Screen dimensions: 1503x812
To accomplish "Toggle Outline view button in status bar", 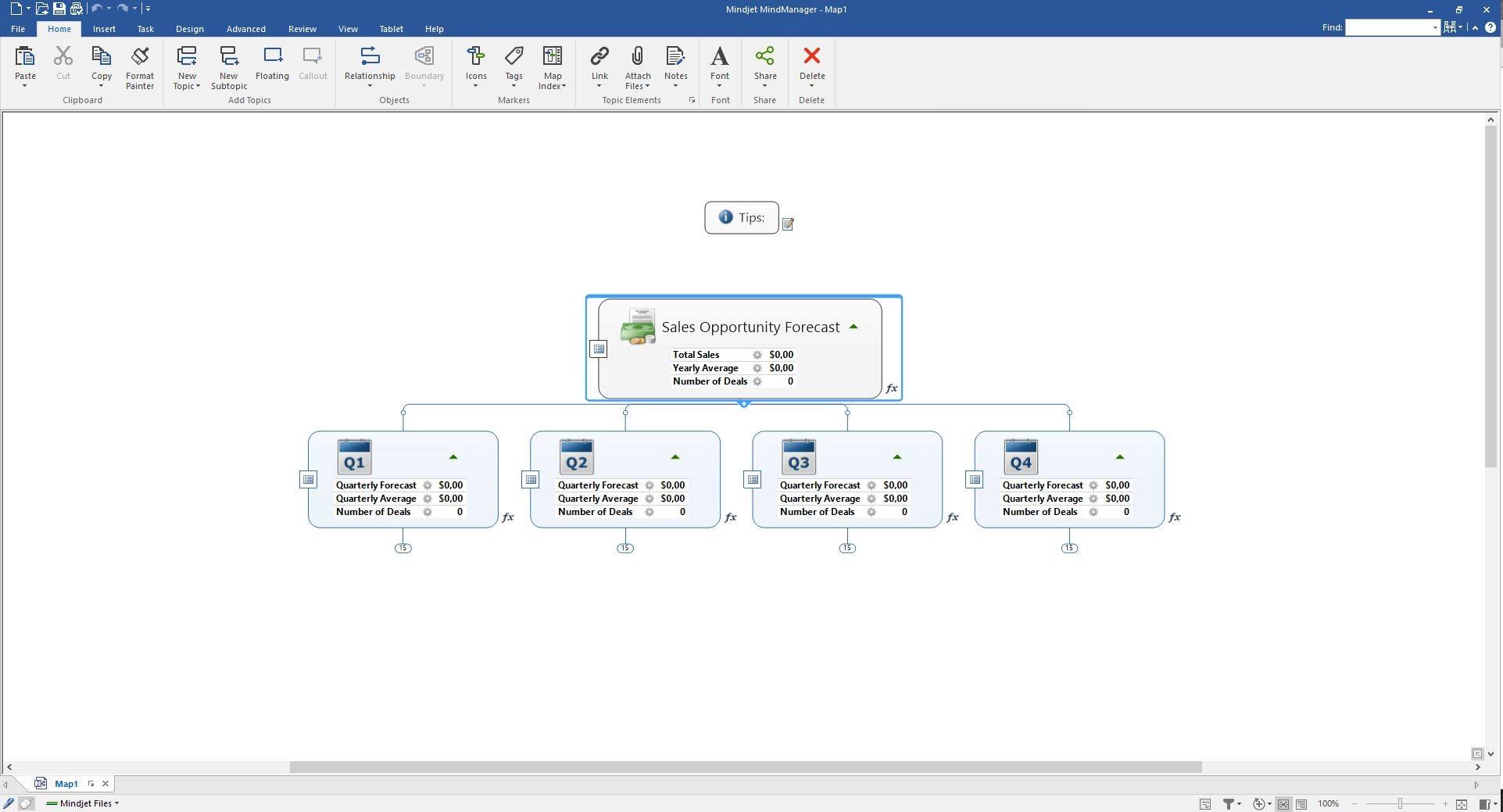I will [x=1301, y=804].
